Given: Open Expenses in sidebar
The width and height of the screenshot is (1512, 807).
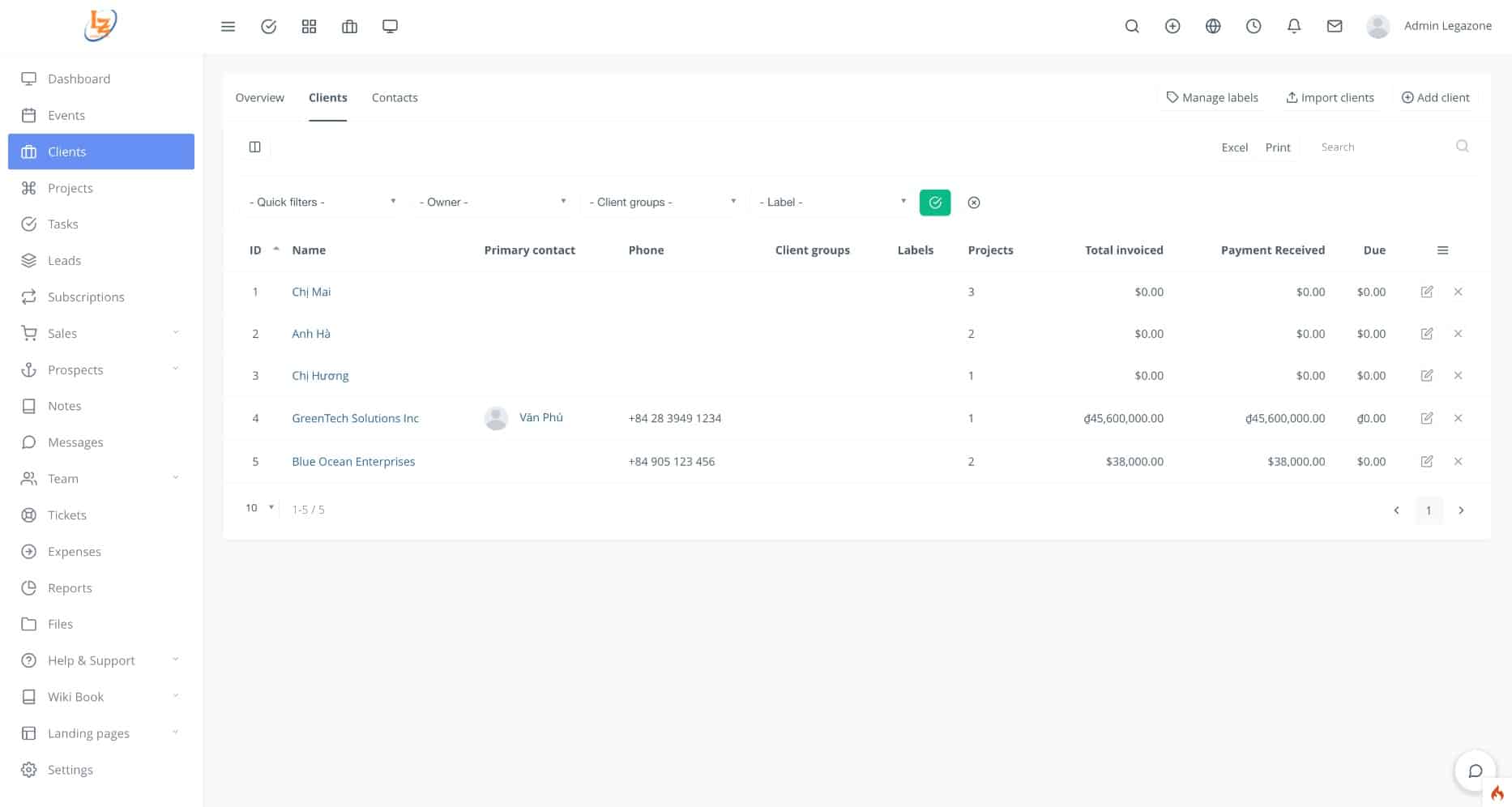Looking at the screenshot, I should pyautogui.click(x=101, y=552).
